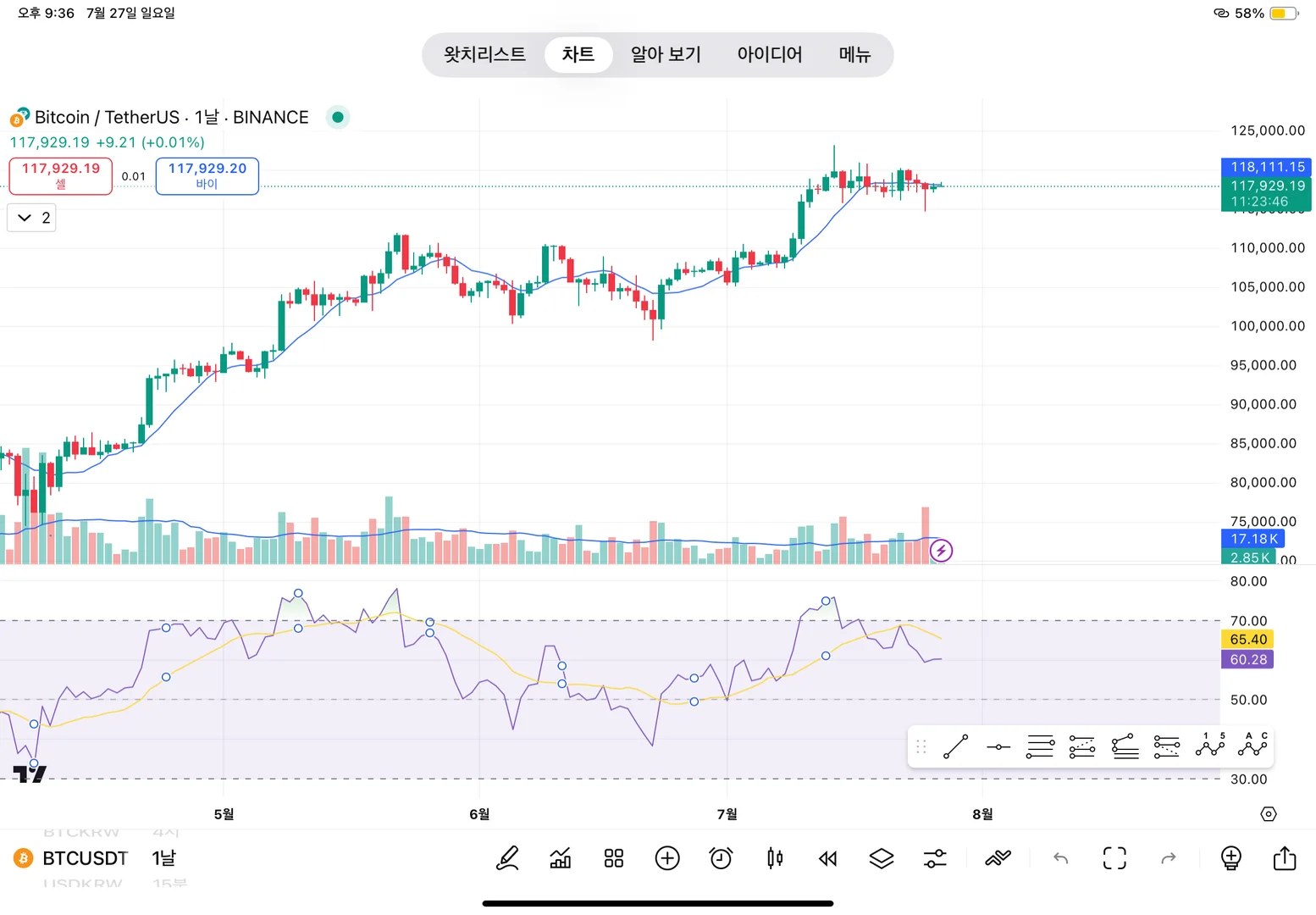
Task: Toggle the green market status indicator
Action: pyautogui.click(x=338, y=117)
